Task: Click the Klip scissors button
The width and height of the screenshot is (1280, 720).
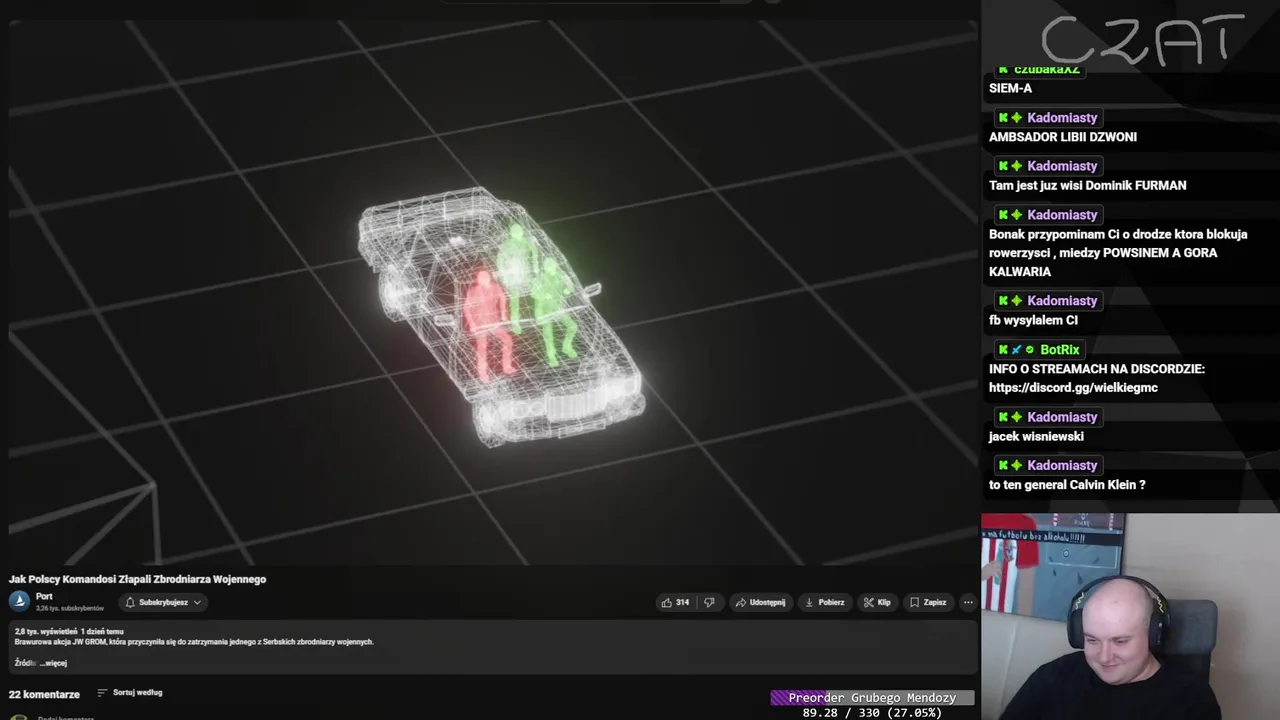Action: click(x=877, y=602)
